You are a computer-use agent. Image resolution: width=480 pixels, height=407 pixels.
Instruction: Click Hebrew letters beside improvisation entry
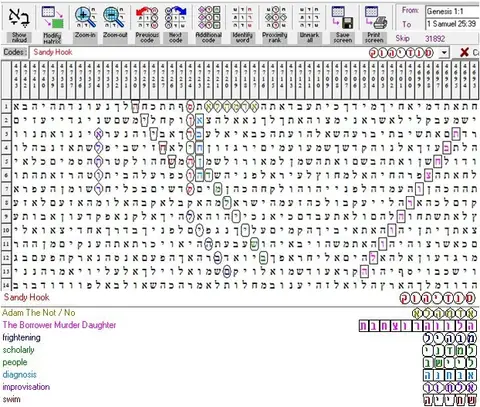tap(450, 387)
